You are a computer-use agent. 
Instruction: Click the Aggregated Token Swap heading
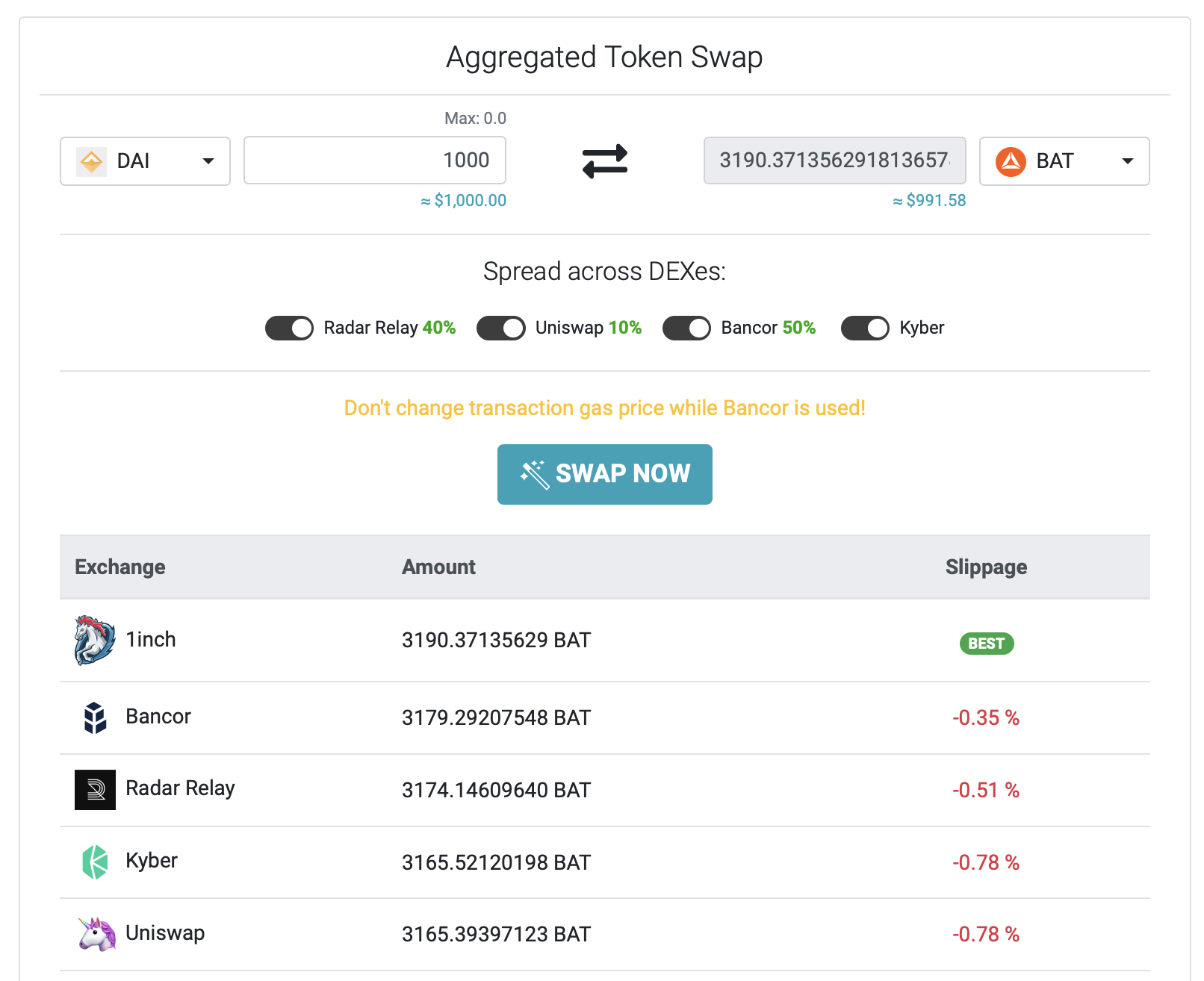(x=605, y=57)
